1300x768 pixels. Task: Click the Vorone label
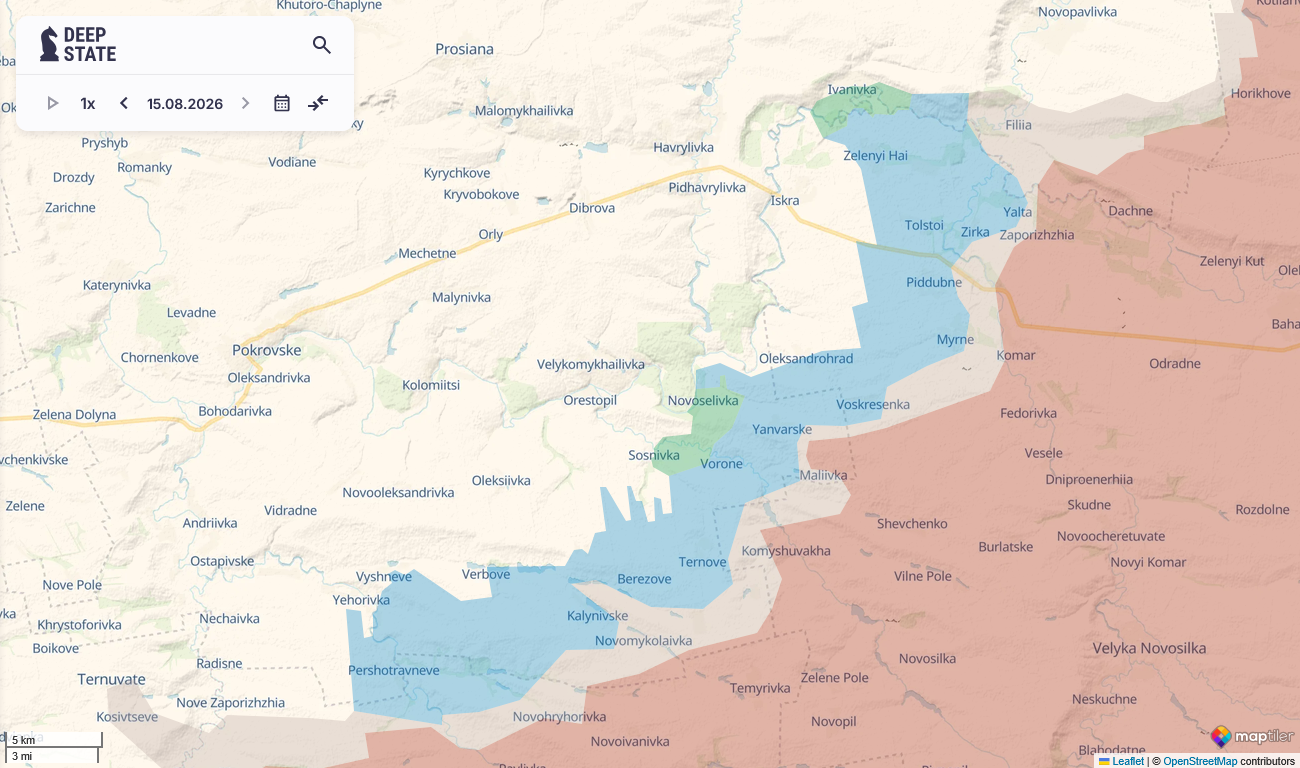click(722, 463)
